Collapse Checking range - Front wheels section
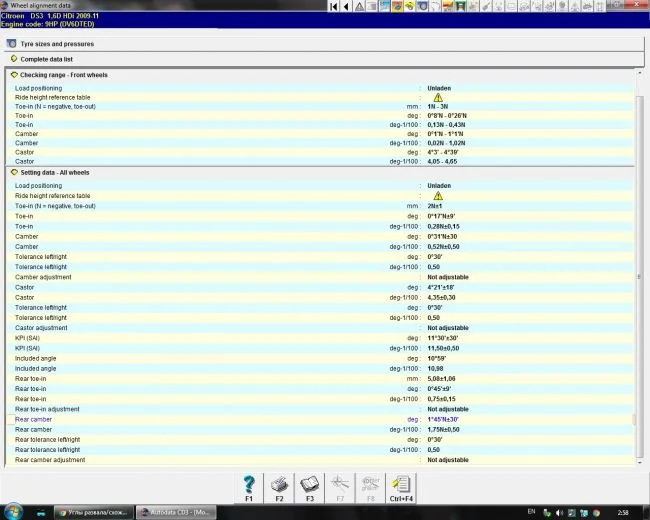650x520 pixels. click(x=14, y=75)
